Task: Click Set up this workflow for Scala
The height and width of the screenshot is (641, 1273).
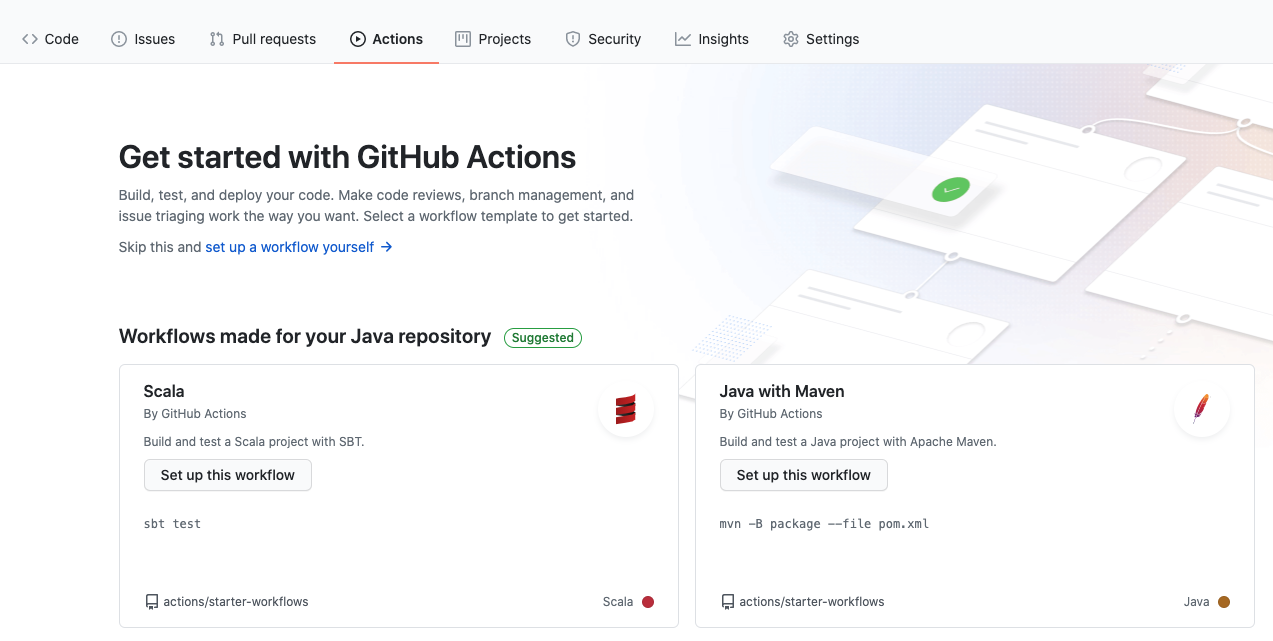Action: point(227,475)
